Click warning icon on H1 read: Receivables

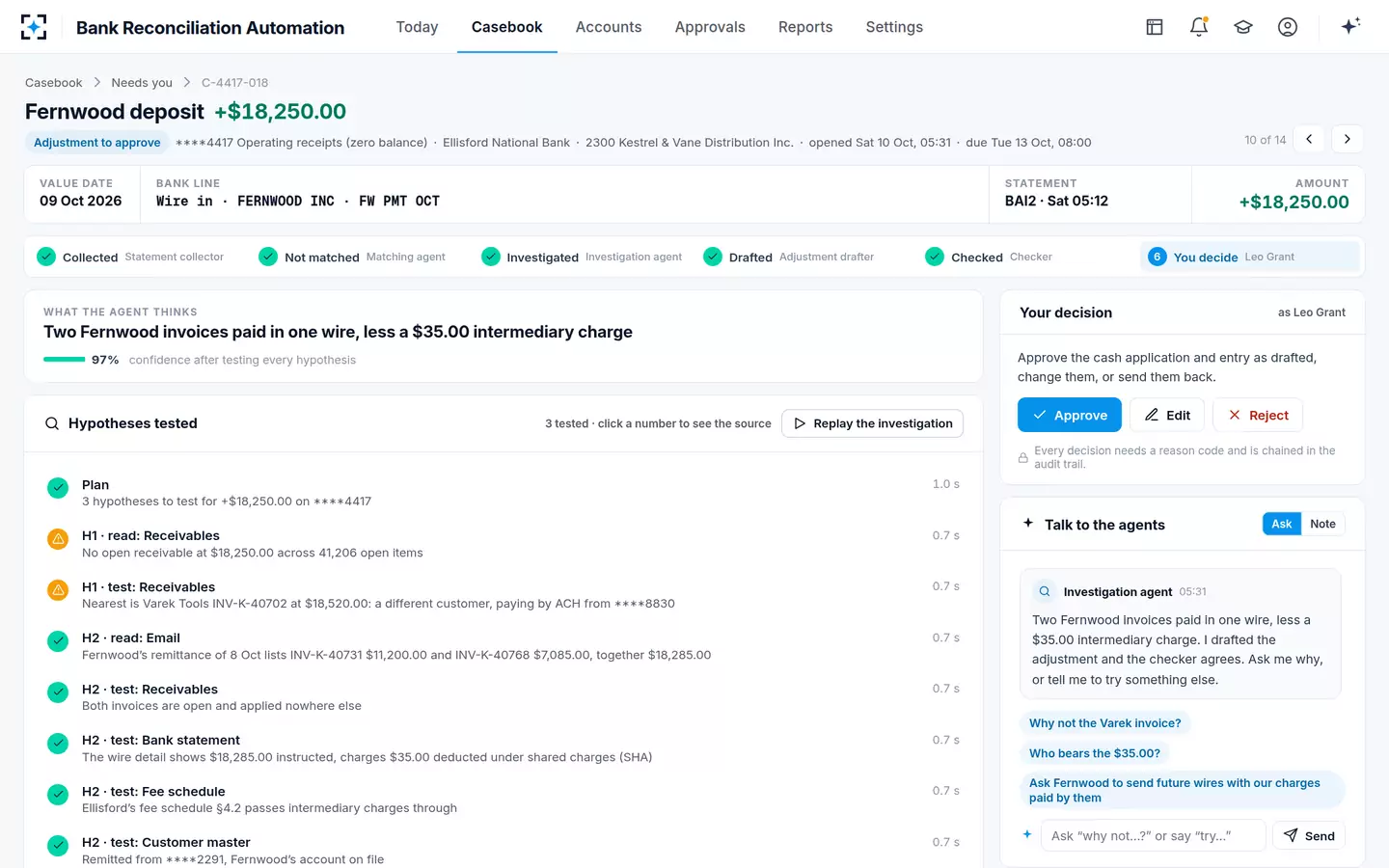coord(58,539)
